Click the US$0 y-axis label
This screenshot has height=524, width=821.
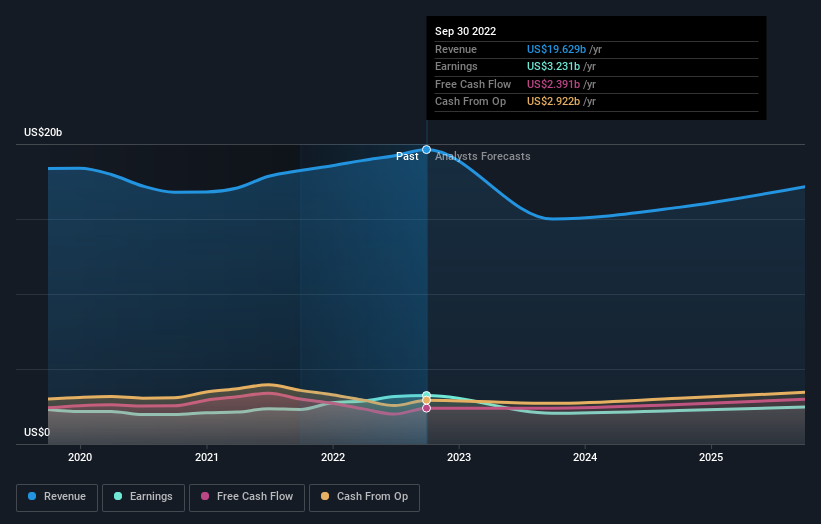[37, 432]
